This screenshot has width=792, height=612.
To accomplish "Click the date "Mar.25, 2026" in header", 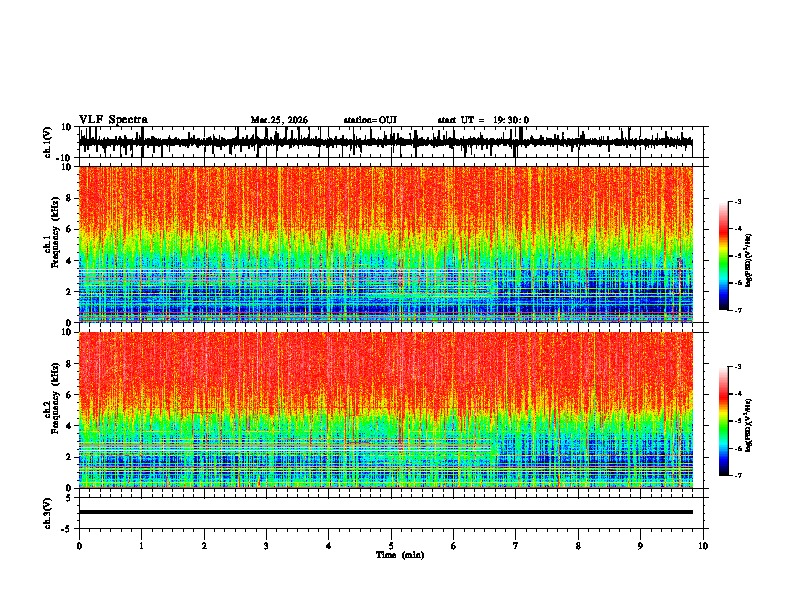I will click(279, 120).
